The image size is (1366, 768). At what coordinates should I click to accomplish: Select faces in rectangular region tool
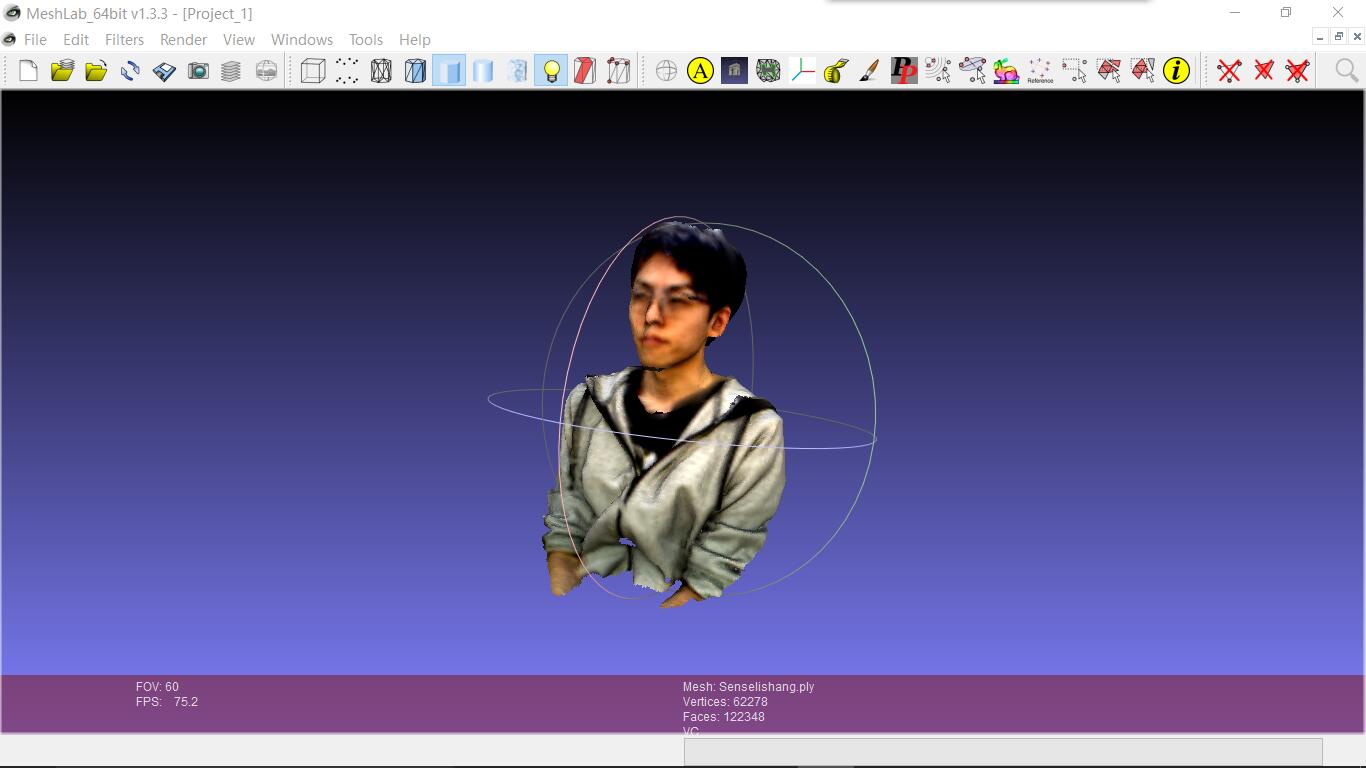point(1108,70)
